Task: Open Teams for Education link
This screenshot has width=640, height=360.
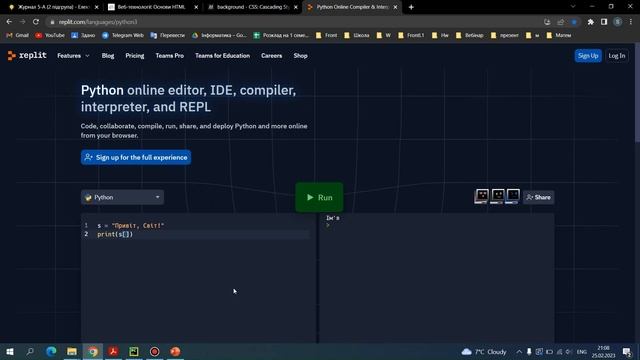Action: tap(222, 56)
